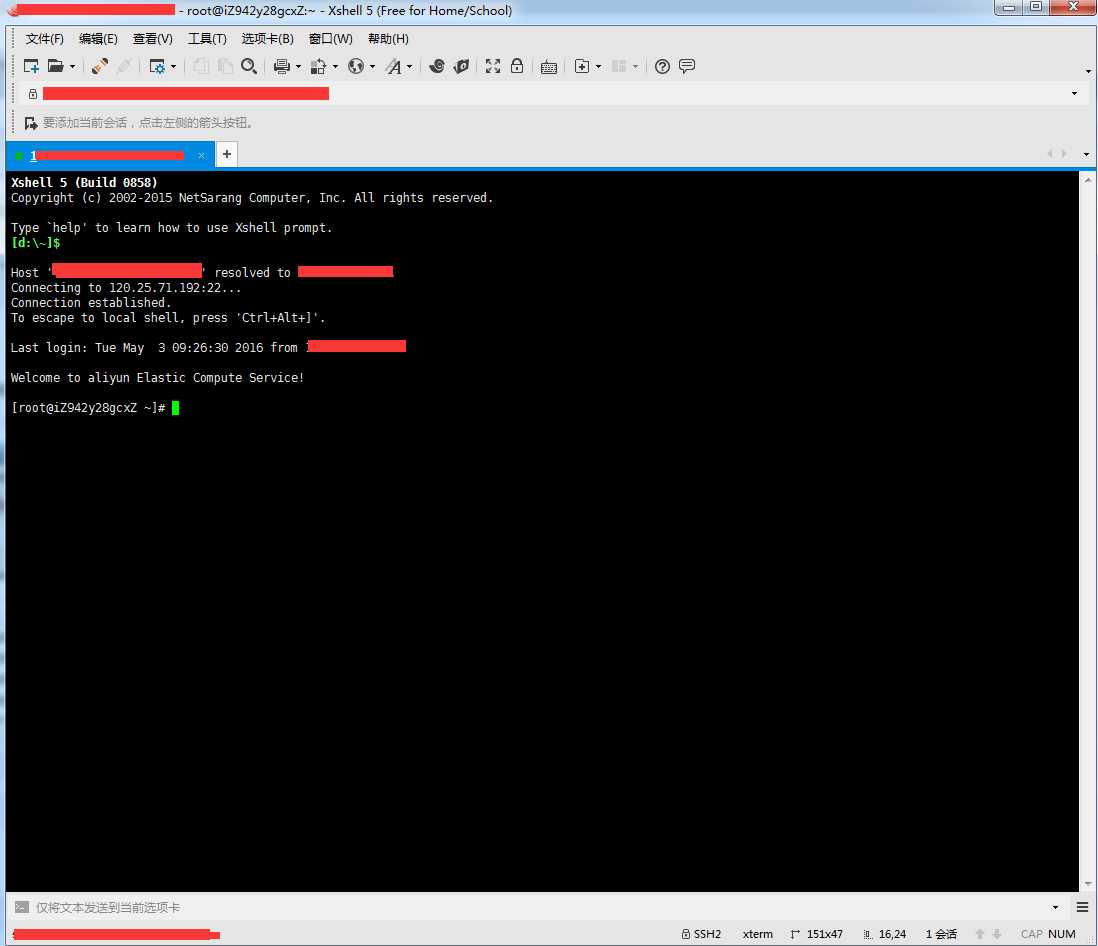Launch Xftp with the spiral icon
1098x946 pixels.
point(437,66)
